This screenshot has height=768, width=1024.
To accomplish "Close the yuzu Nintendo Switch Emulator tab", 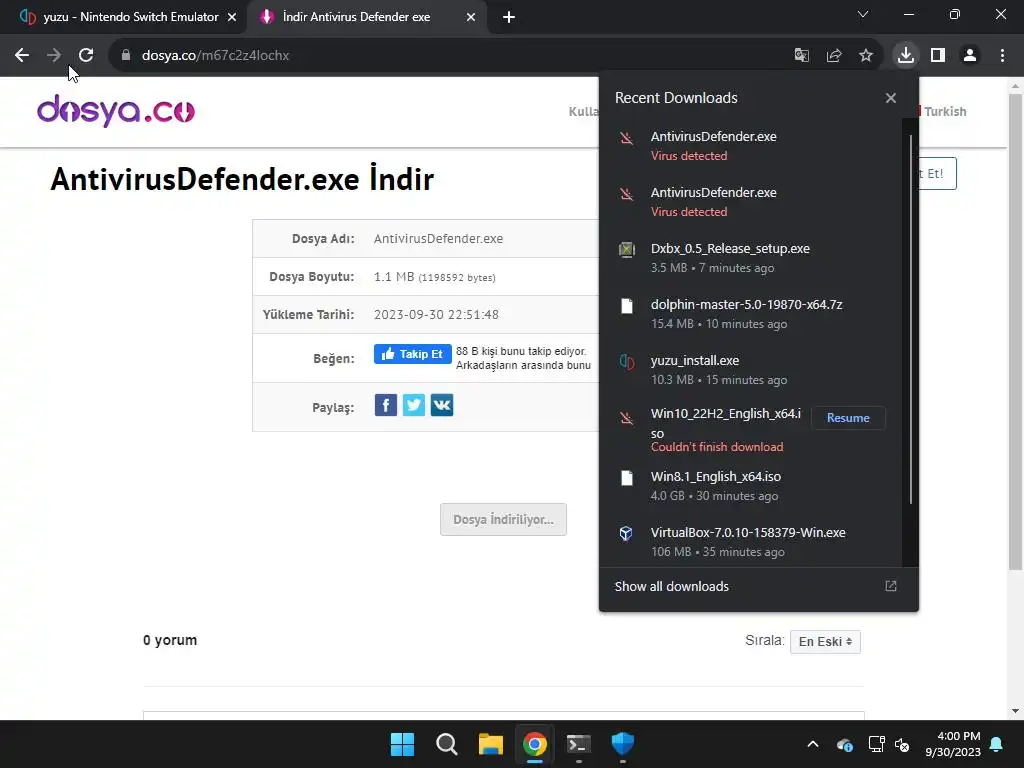I will pyautogui.click(x=232, y=17).
